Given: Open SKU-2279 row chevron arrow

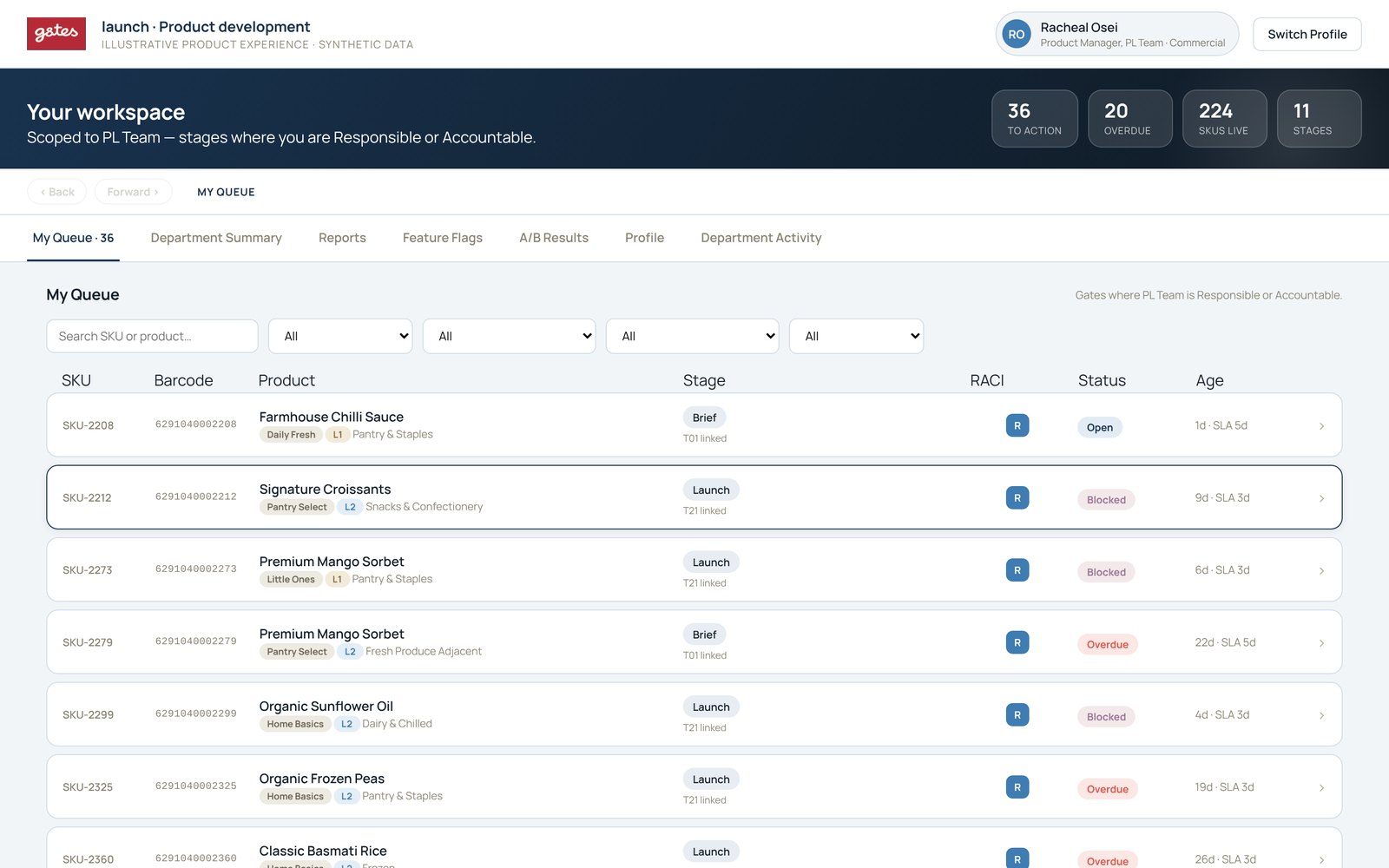Looking at the screenshot, I should (x=1321, y=643).
